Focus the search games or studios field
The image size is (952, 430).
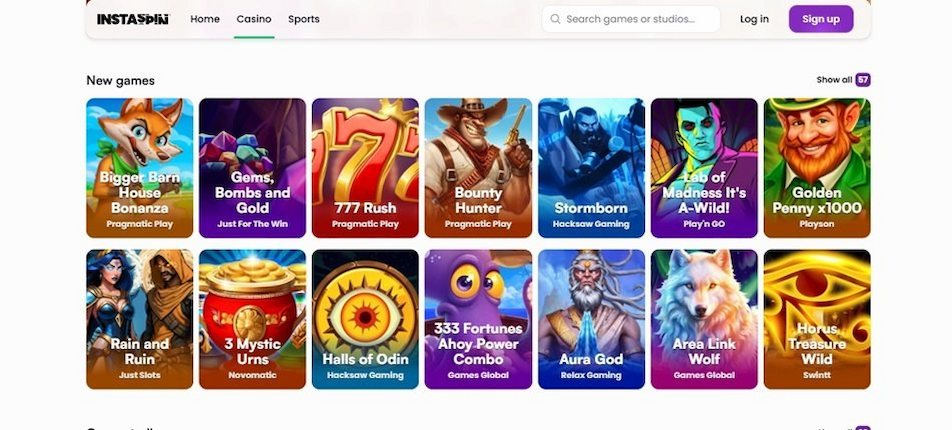tap(631, 19)
